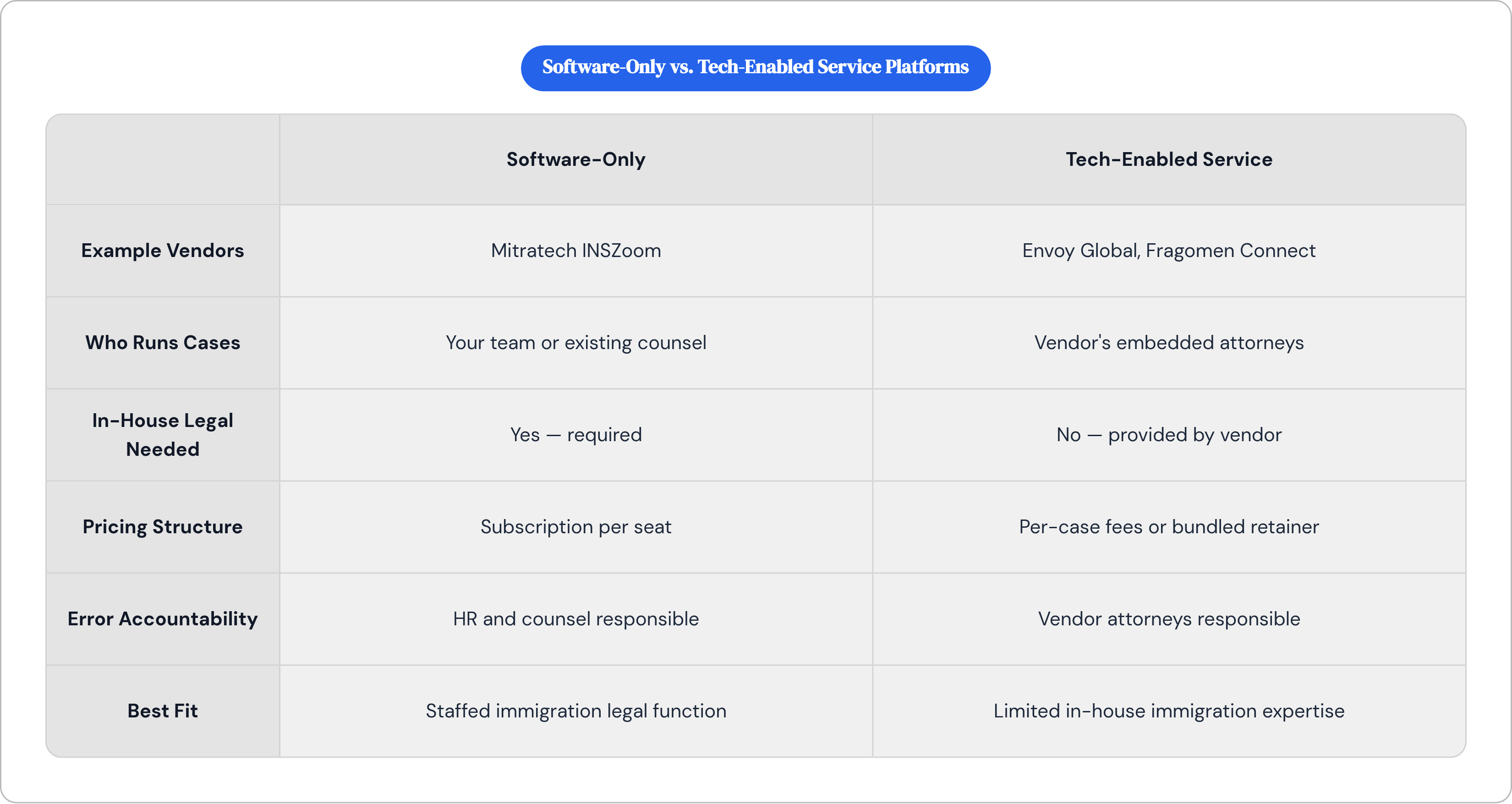Click the 'Vendor attorneys responsible' cell
The height and width of the screenshot is (804, 1512).
point(1169,619)
